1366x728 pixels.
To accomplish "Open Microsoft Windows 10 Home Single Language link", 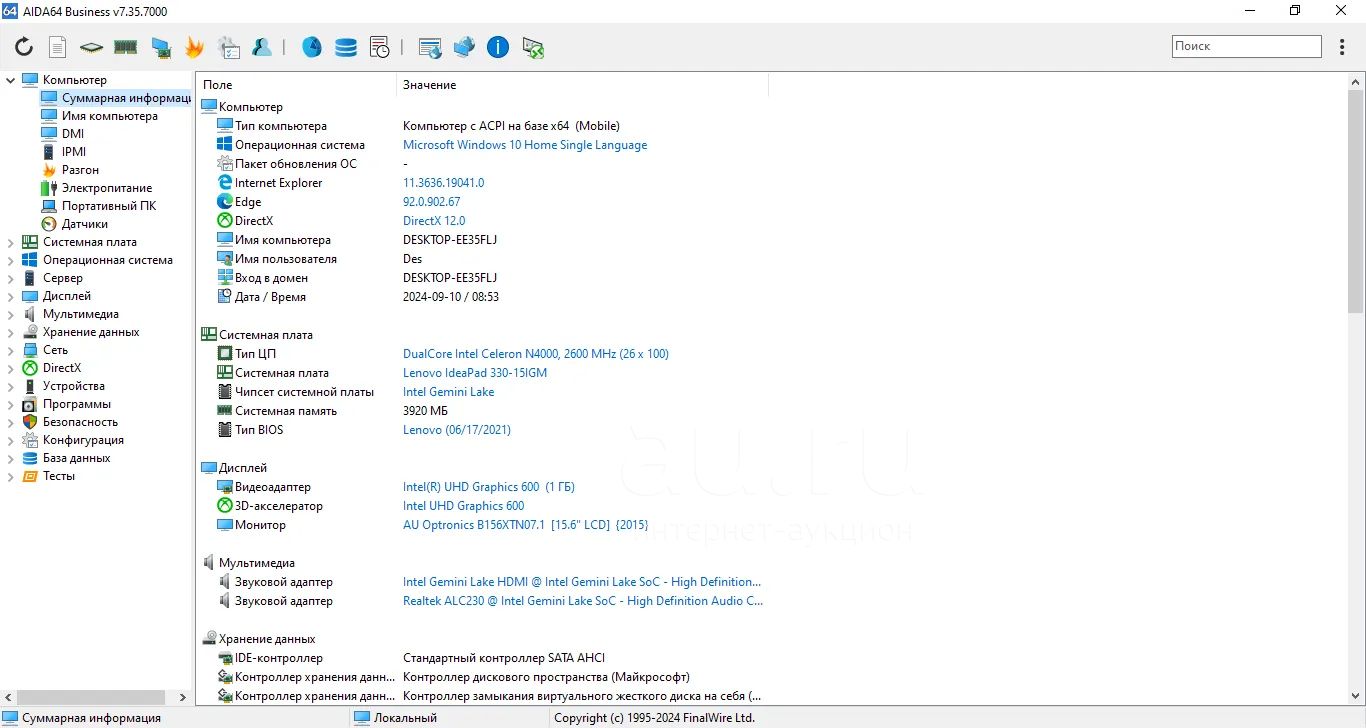I will [525, 145].
